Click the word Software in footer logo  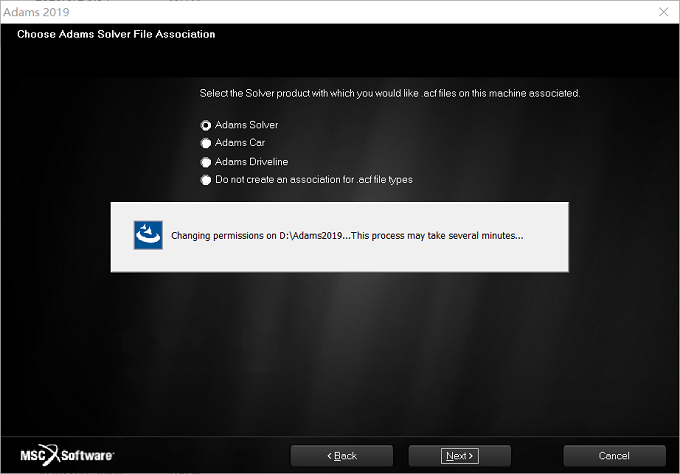(x=87, y=456)
